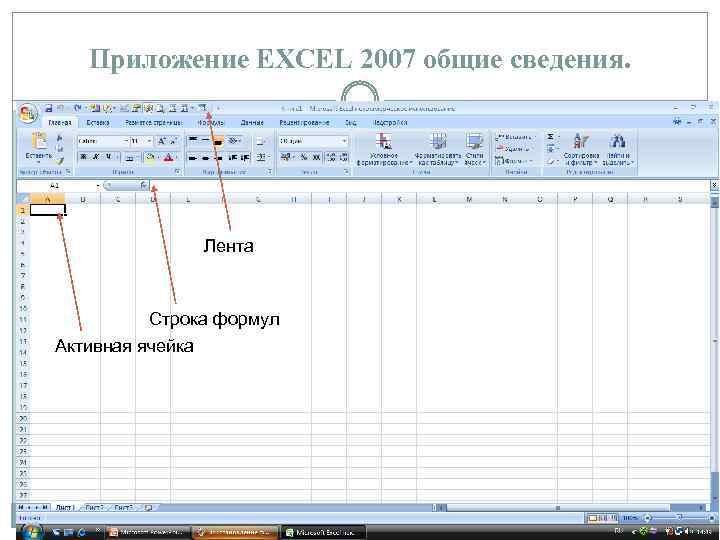
Task: Switch to Рецензирование tab
Action: click(304, 123)
